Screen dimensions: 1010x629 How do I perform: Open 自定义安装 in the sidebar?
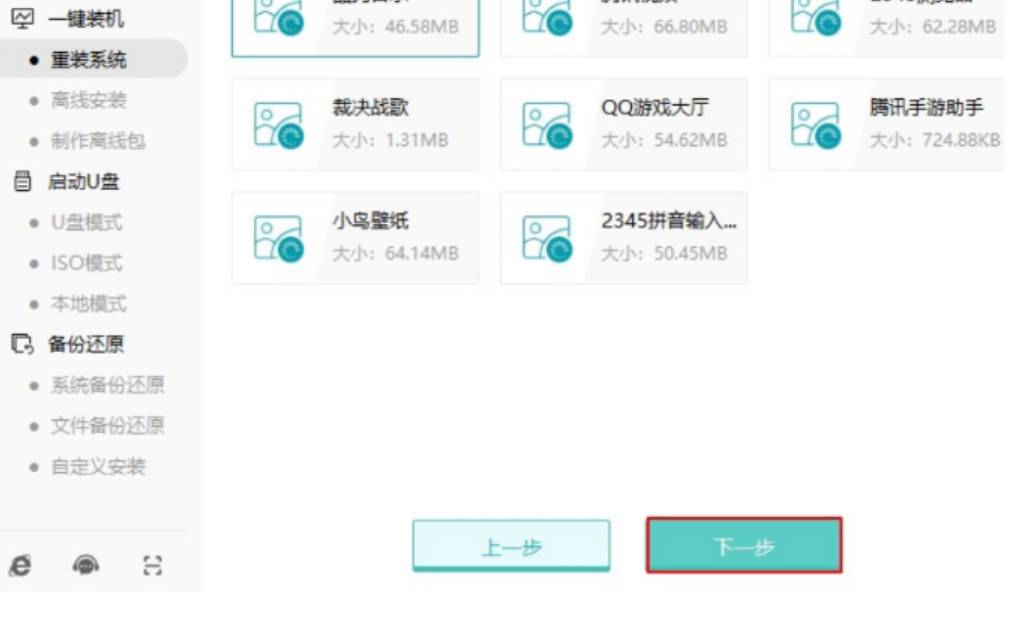click(98, 466)
